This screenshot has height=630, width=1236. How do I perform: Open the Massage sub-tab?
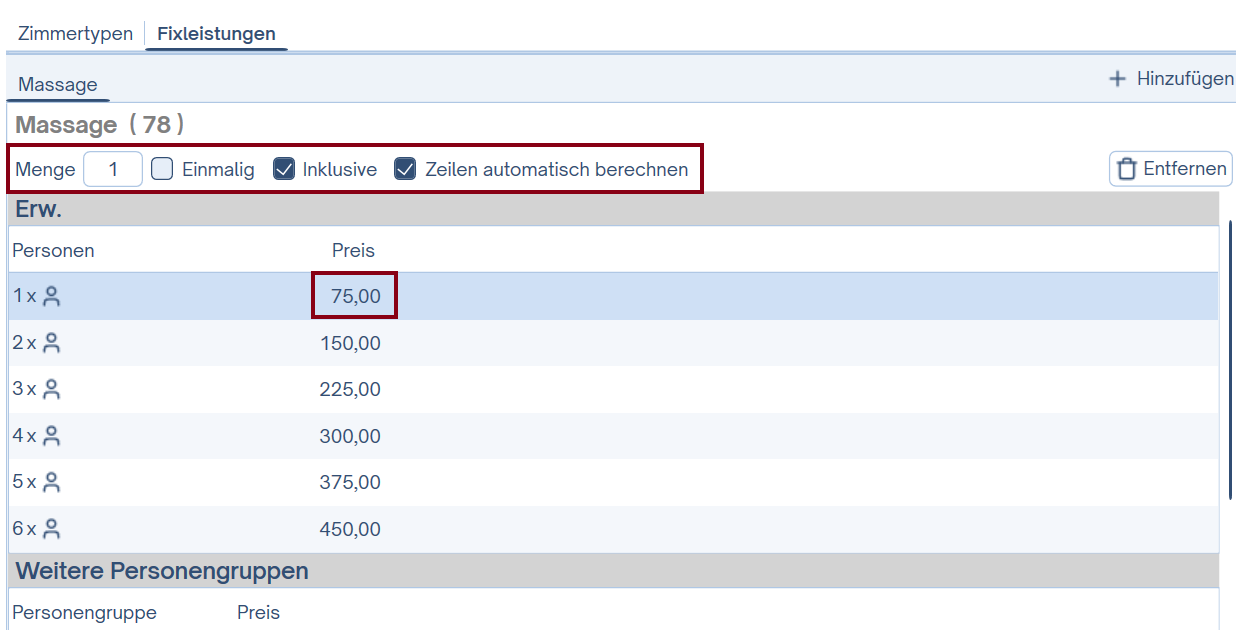coord(58,85)
